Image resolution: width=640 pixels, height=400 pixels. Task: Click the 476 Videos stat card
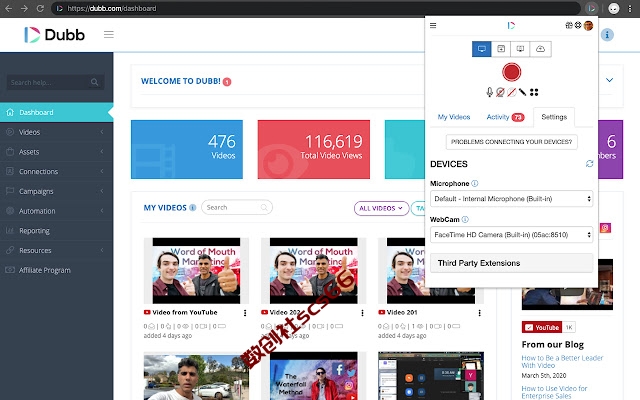click(x=187, y=149)
